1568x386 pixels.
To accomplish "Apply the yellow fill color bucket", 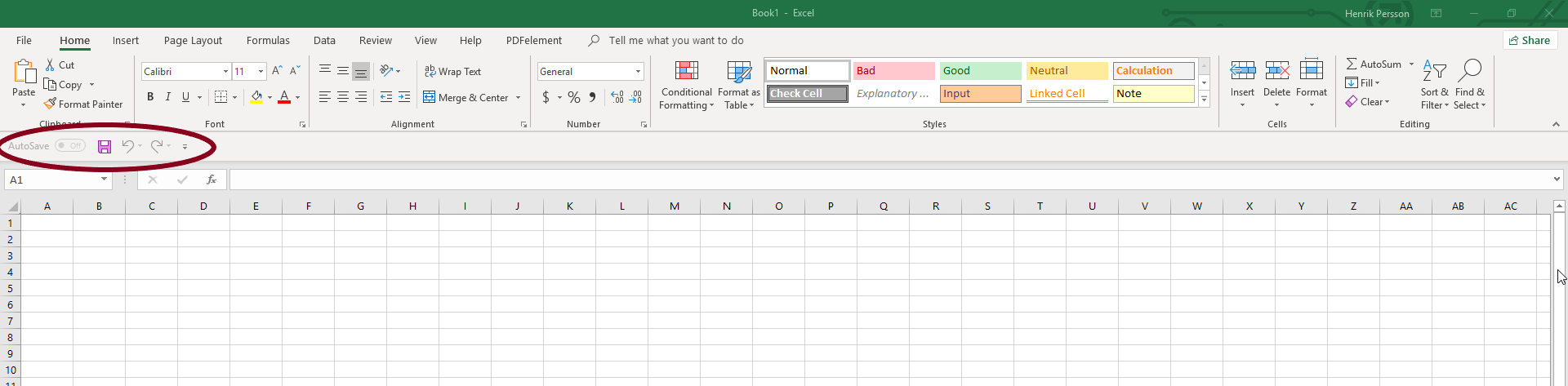I will pos(256,97).
